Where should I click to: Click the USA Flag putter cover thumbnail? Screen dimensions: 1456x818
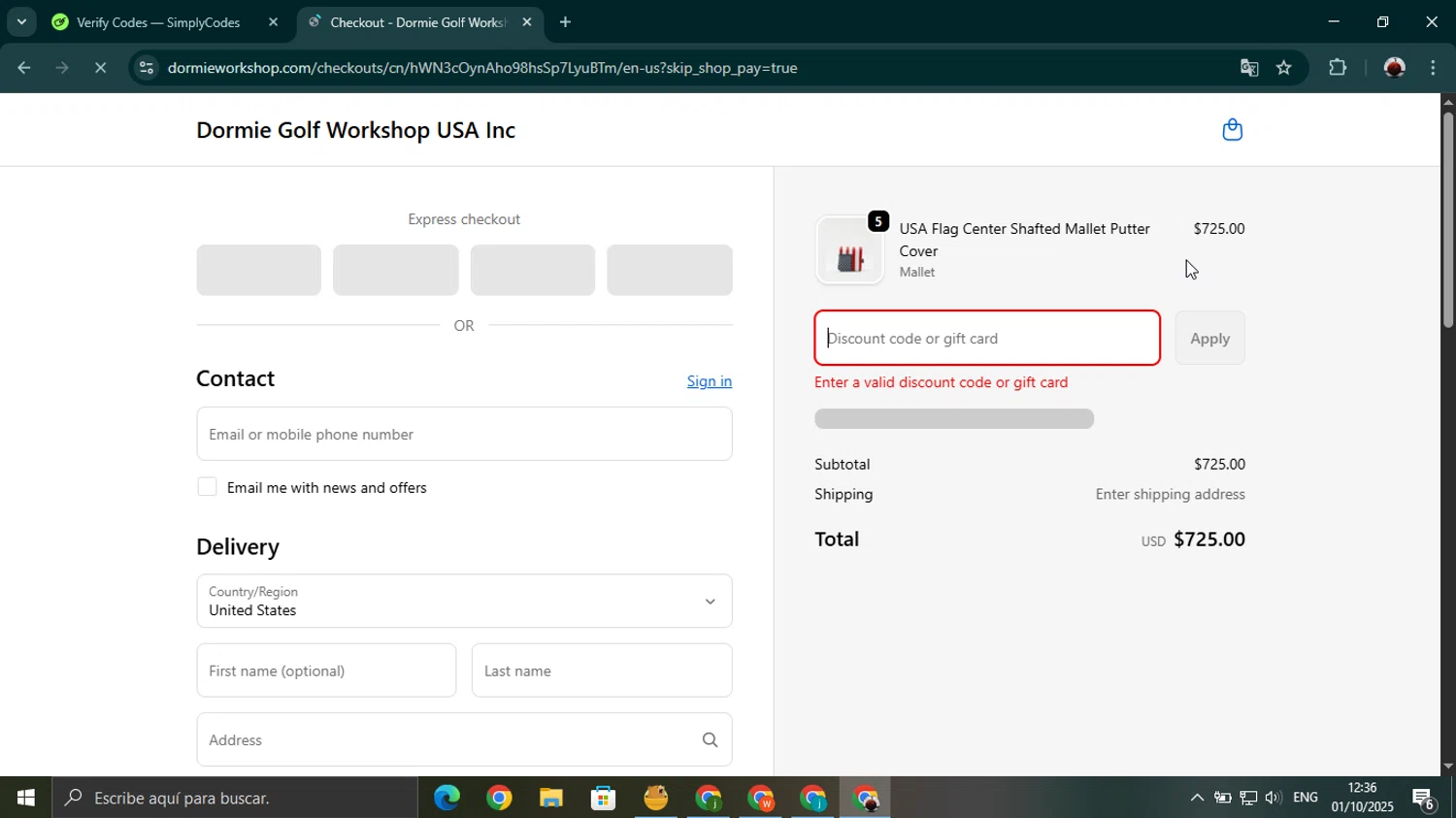click(849, 250)
